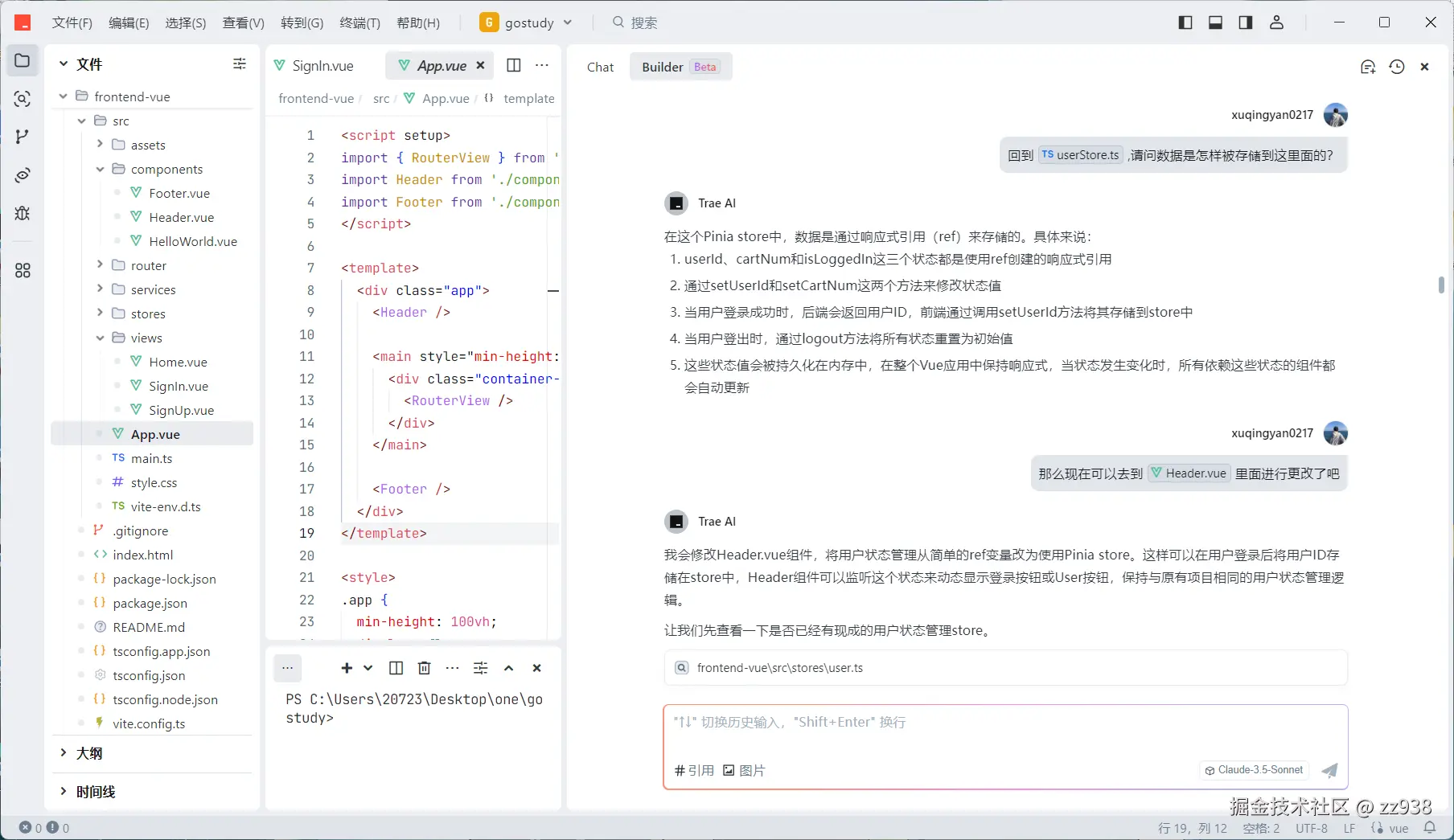Open the terminal launch profile dropdown arrow

368,668
